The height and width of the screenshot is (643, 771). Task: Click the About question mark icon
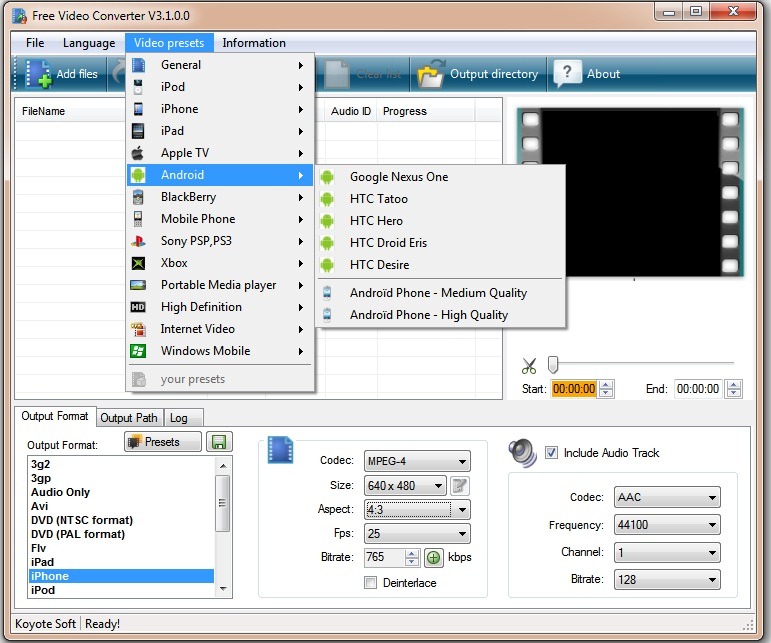click(567, 73)
